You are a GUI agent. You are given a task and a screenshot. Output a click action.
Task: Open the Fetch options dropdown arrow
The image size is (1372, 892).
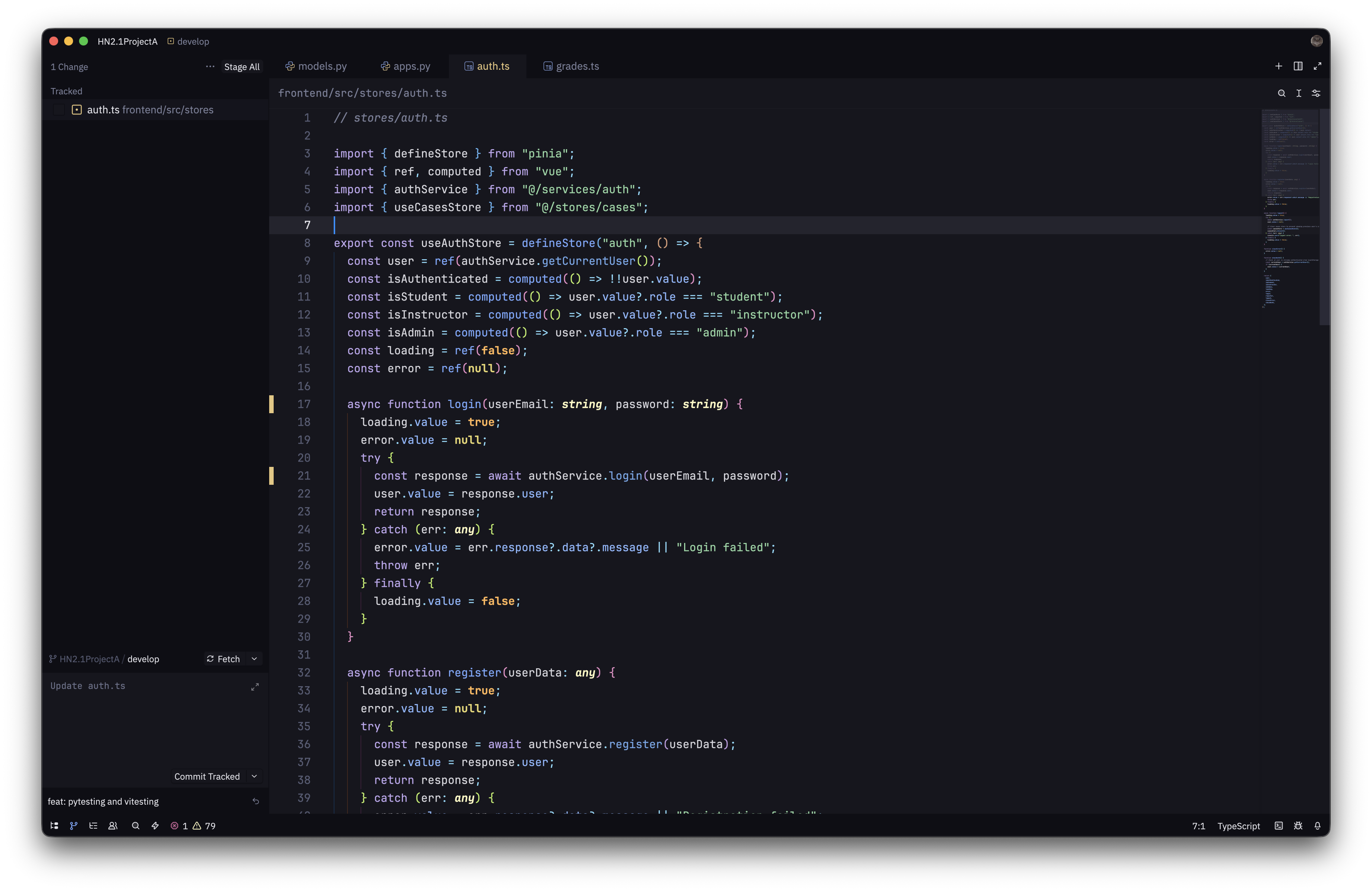pos(254,659)
